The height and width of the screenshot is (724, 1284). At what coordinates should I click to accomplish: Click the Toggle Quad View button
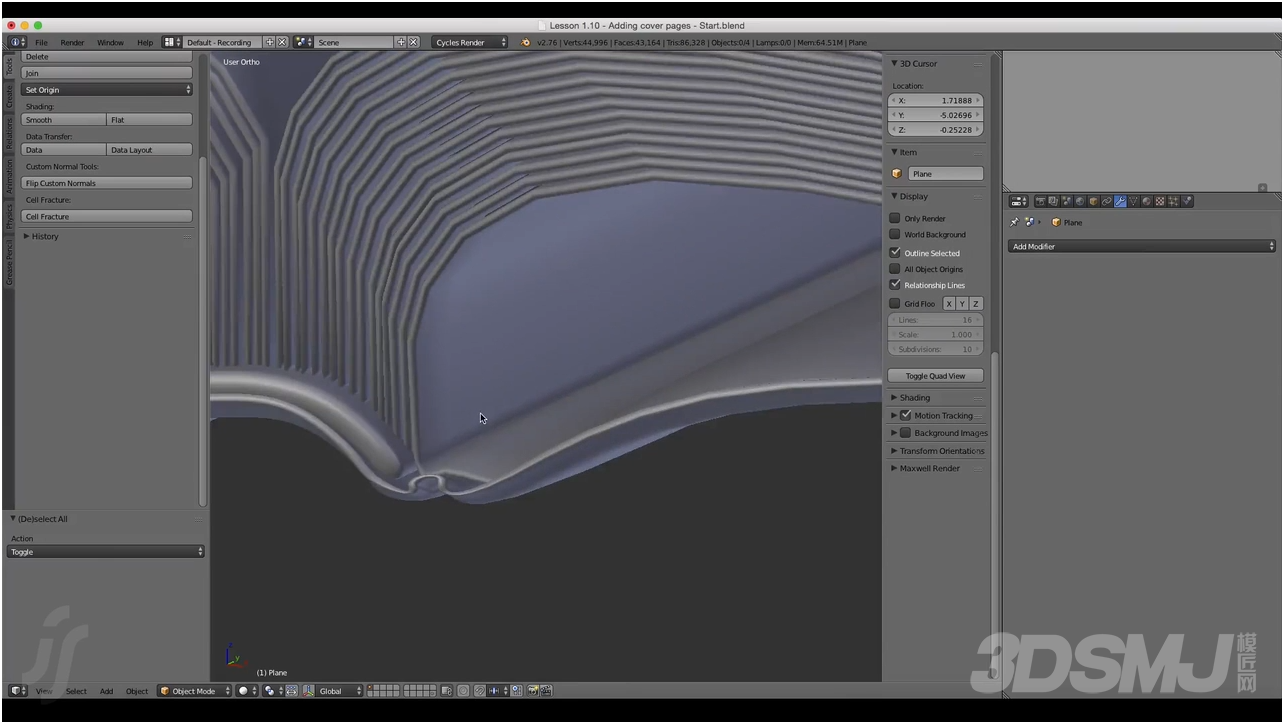[x=936, y=376]
